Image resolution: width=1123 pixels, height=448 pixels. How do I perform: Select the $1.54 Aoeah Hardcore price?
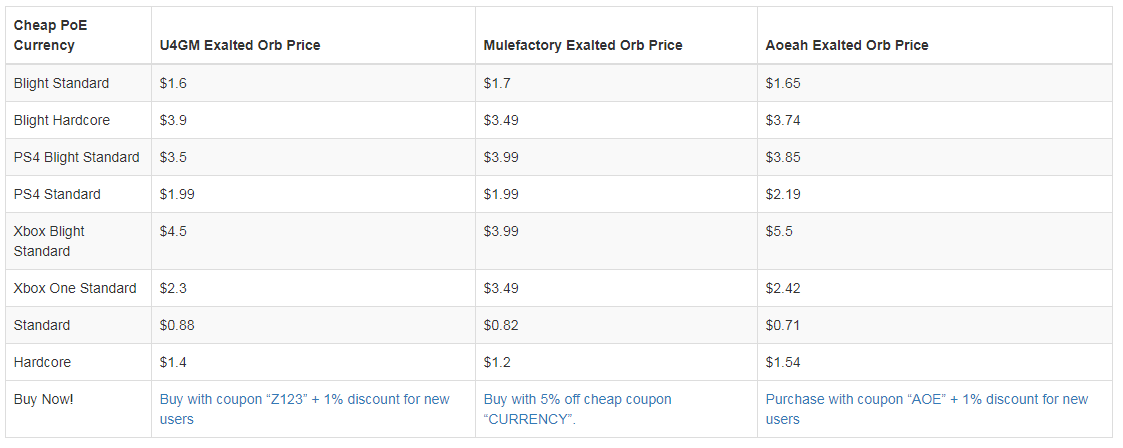(x=783, y=362)
